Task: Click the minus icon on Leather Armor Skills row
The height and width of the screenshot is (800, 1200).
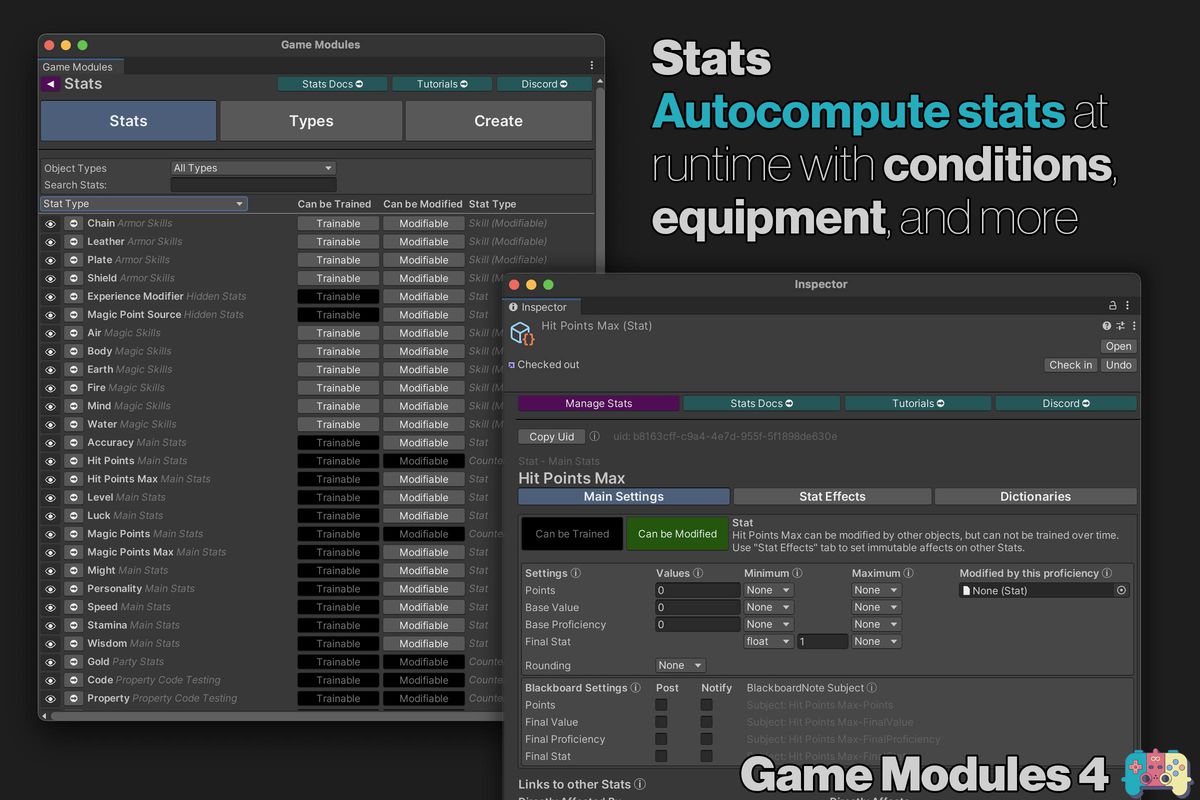Action: click(x=73, y=241)
